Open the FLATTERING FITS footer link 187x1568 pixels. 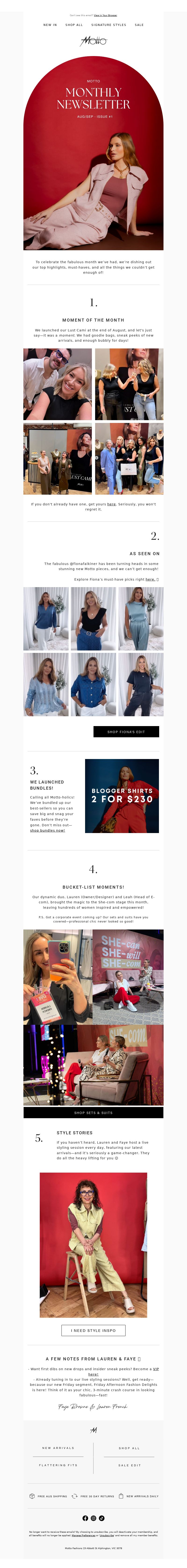pyautogui.click(x=58, y=1465)
